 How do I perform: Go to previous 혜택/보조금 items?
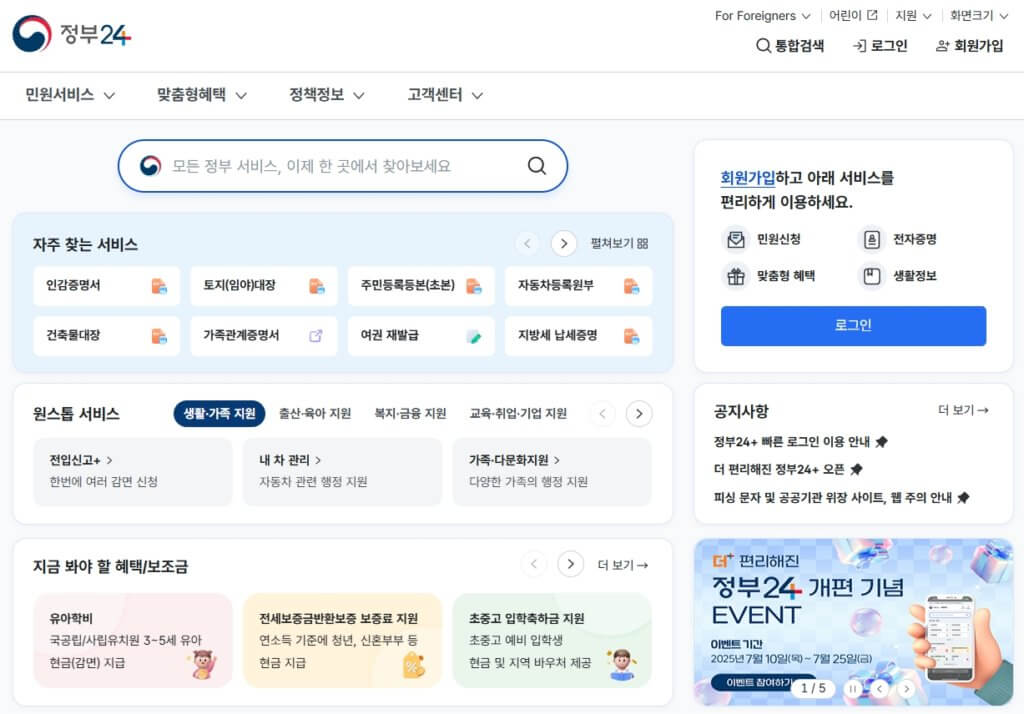[534, 564]
